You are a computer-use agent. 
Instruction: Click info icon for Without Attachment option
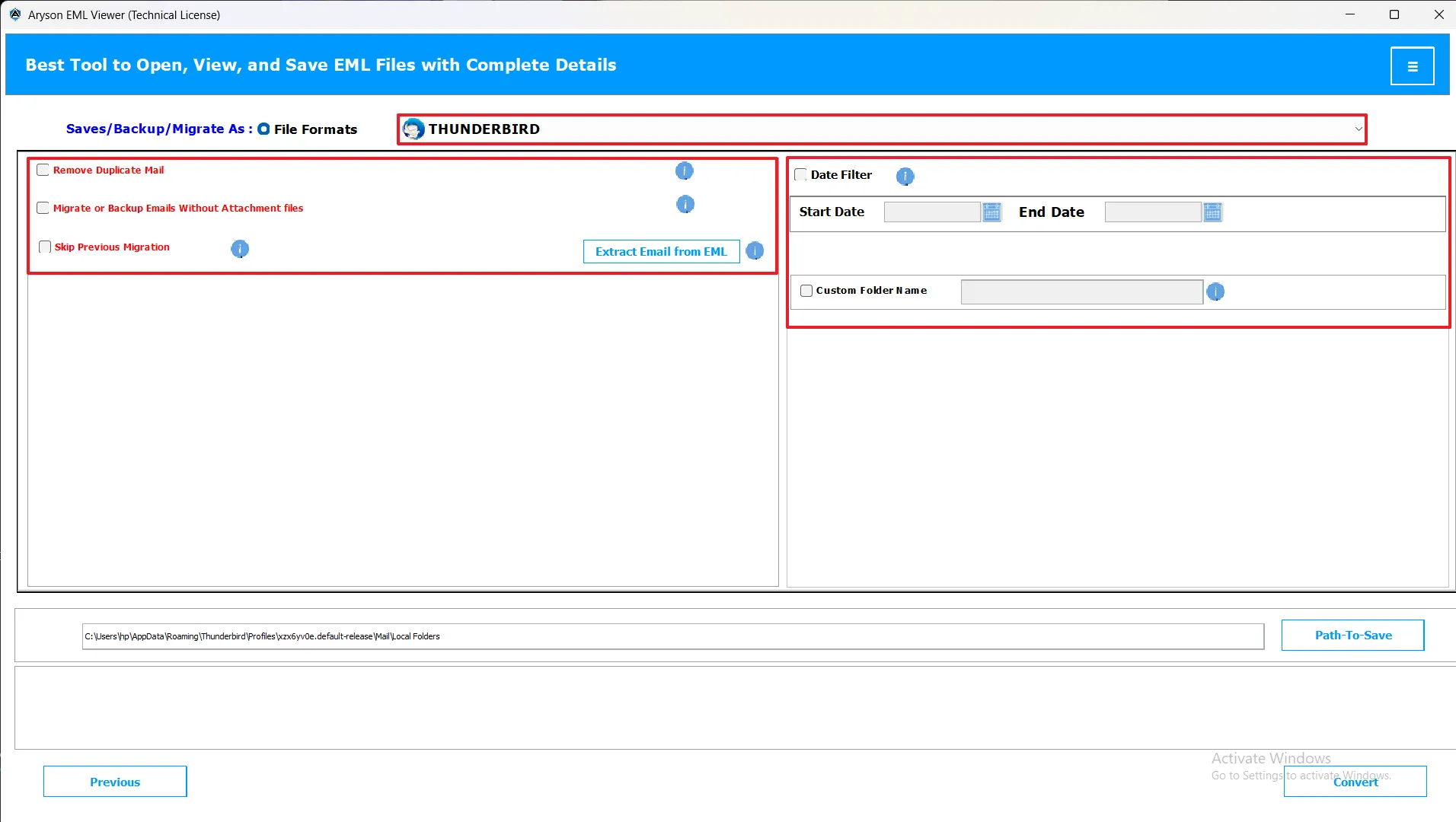tap(685, 205)
